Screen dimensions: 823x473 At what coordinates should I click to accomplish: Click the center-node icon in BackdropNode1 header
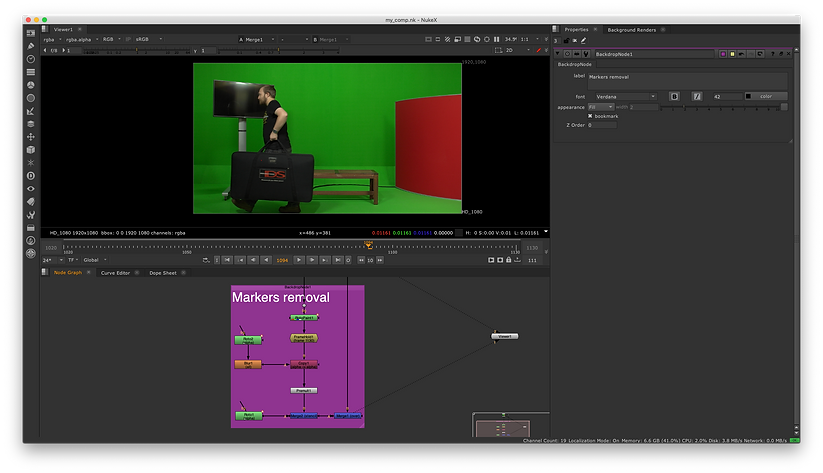(x=567, y=54)
